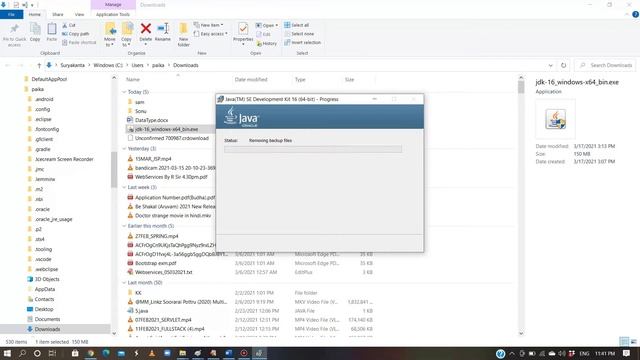Click Select none in the ribbon
The width and height of the screenshot is (640, 360).
pos(299,34)
